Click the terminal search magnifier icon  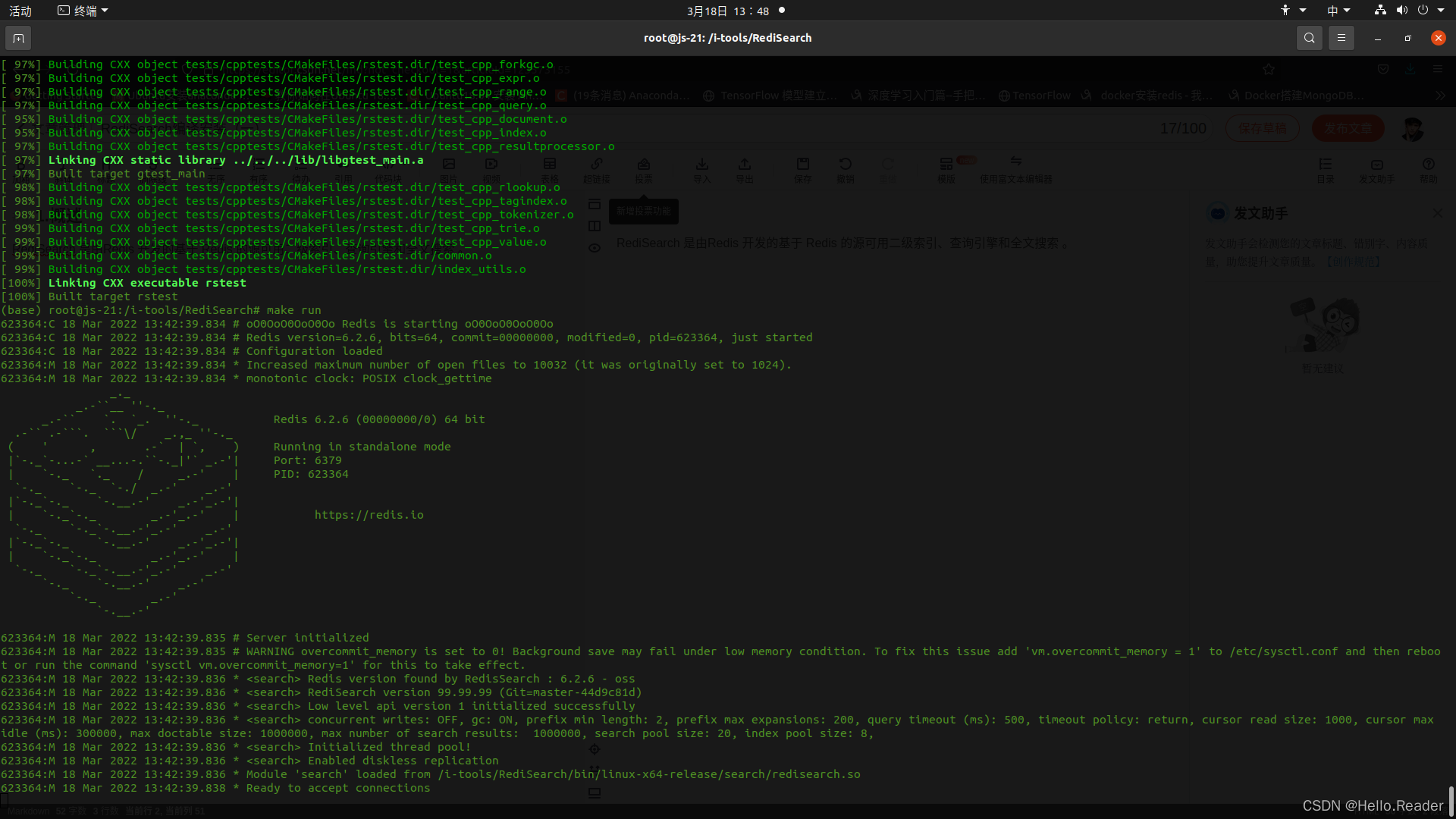[1309, 38]
